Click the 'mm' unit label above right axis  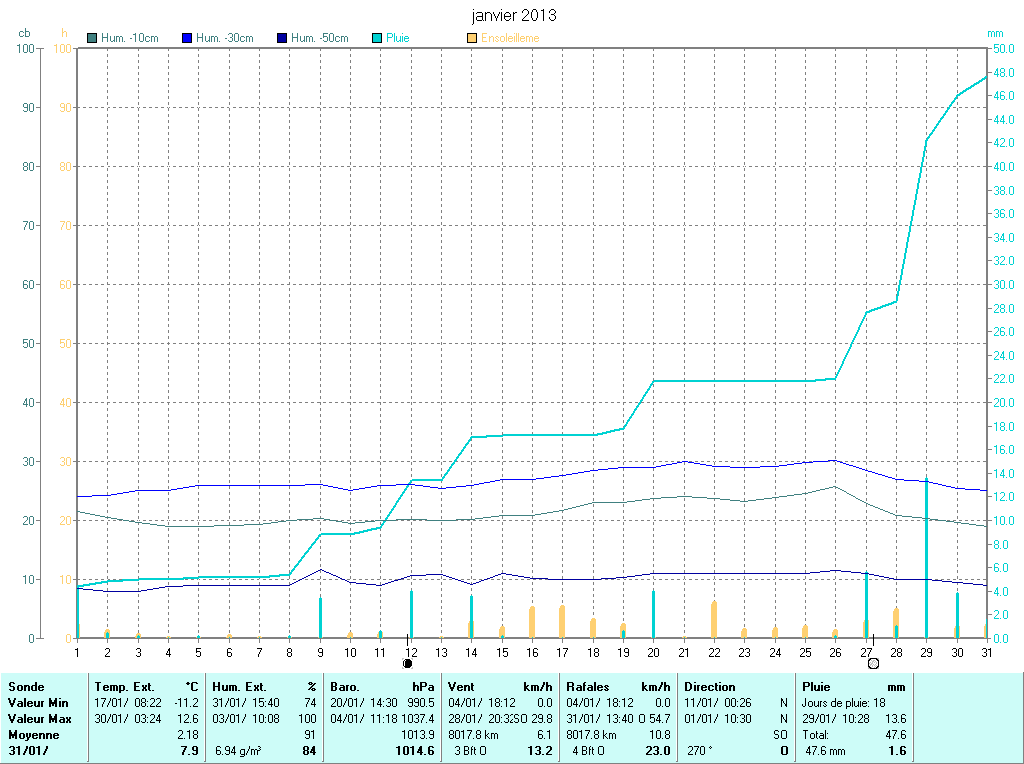(x=995, y=33)
